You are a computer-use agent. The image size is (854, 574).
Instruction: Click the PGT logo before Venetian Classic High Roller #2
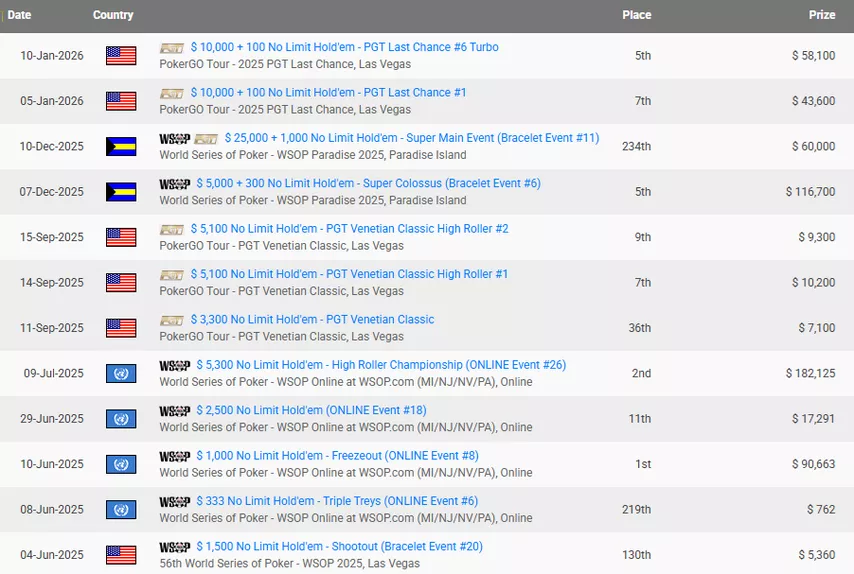point(172,230)
